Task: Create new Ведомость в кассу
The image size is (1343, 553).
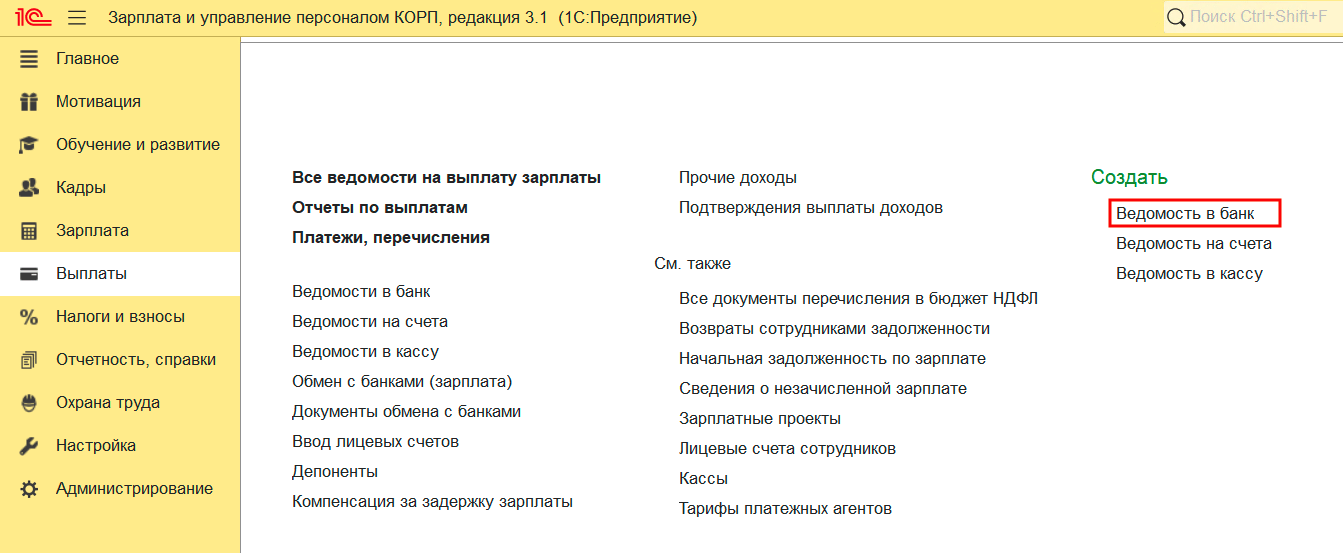Action: tap(1189, 273)
